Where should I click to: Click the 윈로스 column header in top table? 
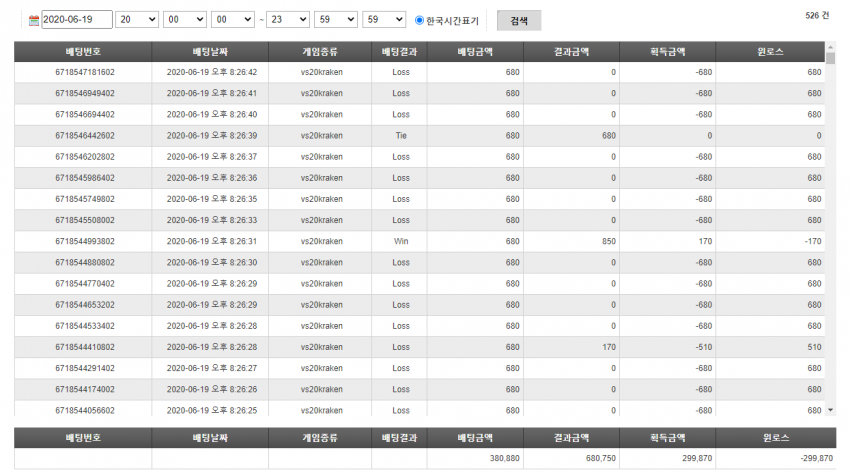click(770, 52)
